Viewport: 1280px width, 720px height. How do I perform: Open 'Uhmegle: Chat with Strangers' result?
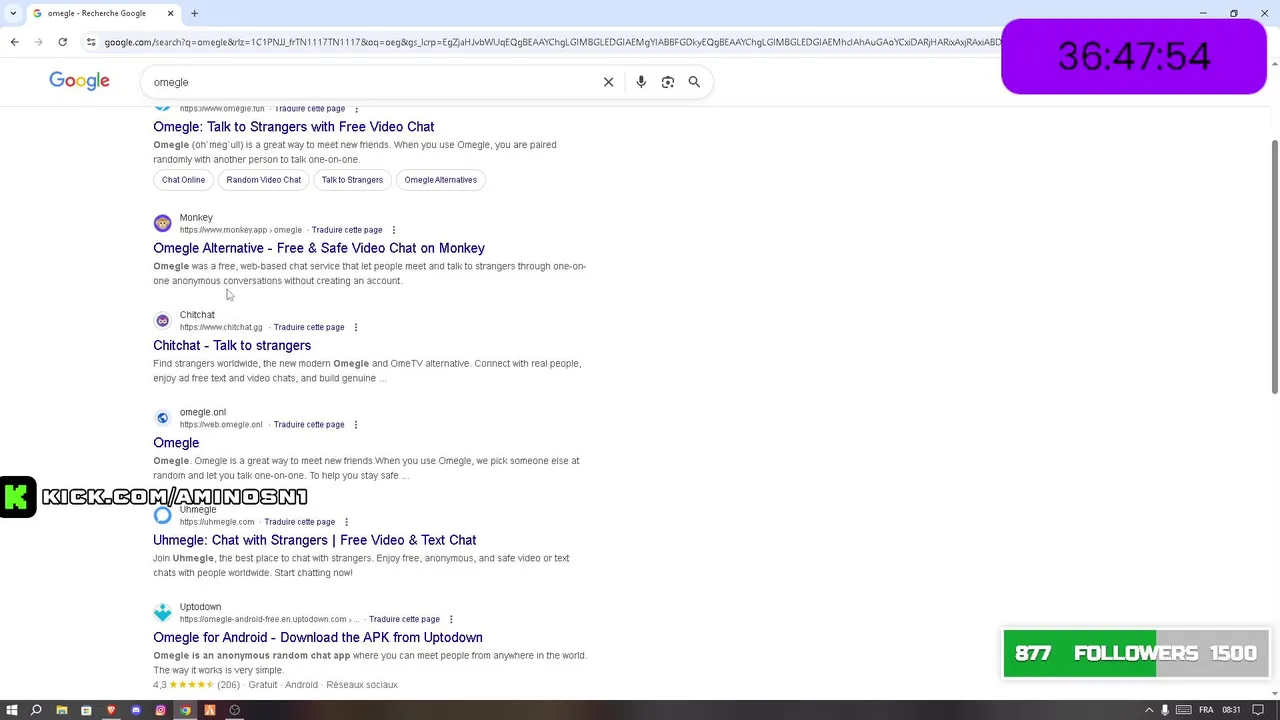pyautogui.click(x=314, y=540)
